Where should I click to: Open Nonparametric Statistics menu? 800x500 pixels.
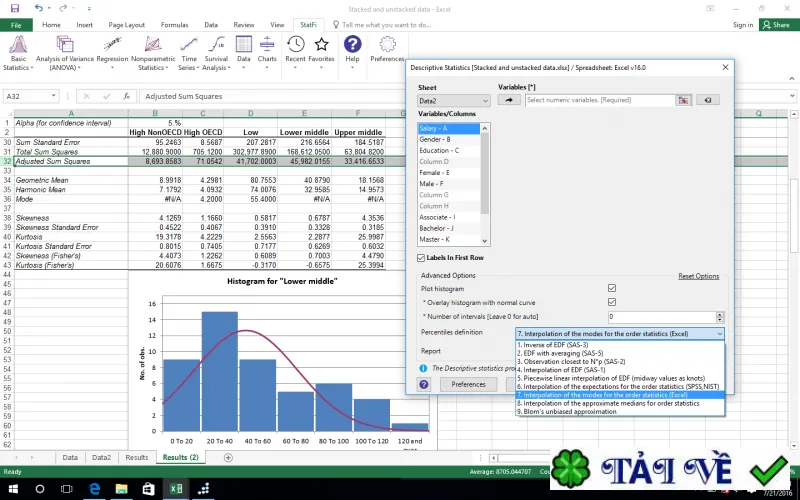[x=153, y=53]
